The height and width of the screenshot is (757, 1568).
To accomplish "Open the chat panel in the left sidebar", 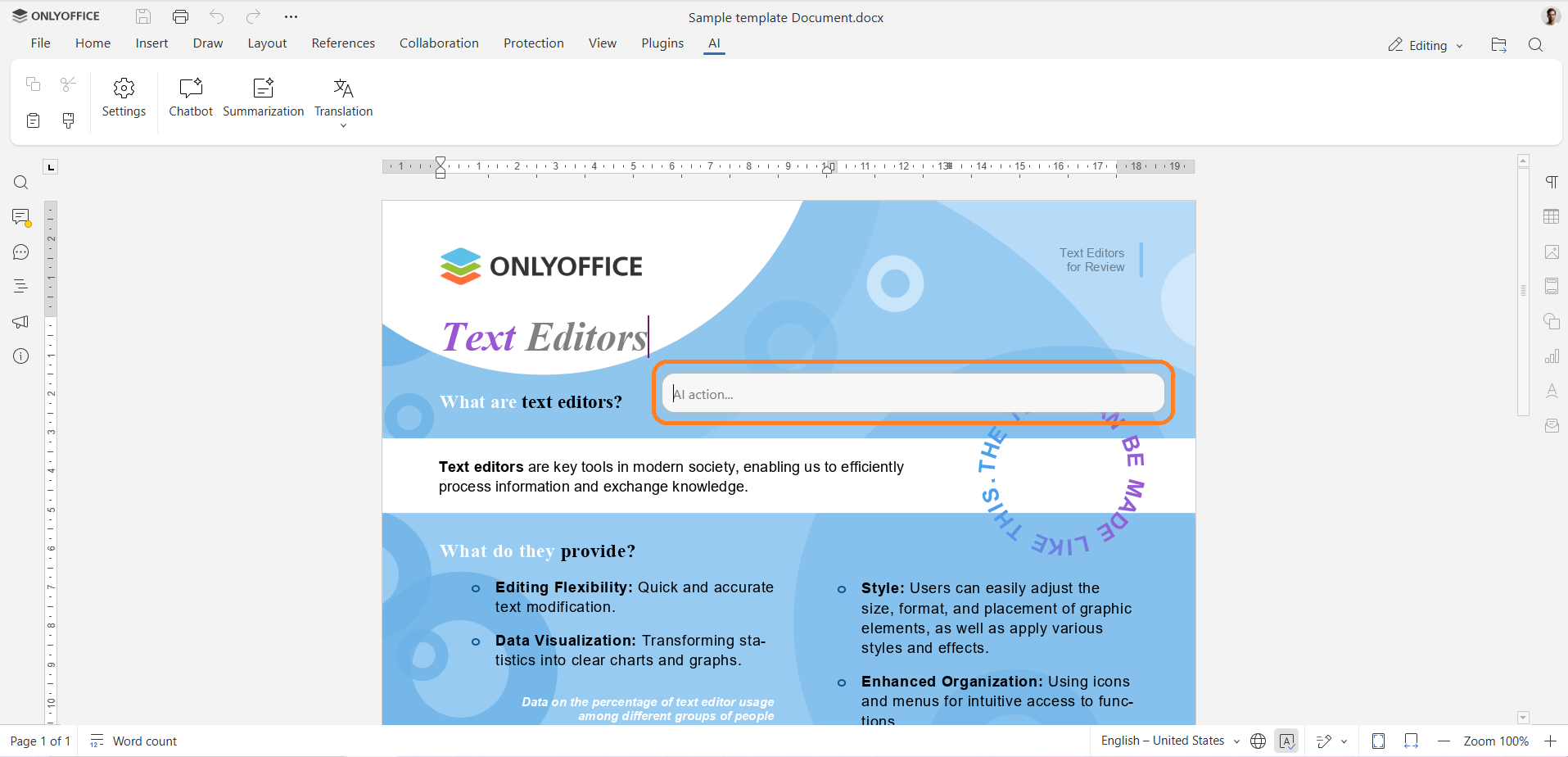I will point(20,252).
